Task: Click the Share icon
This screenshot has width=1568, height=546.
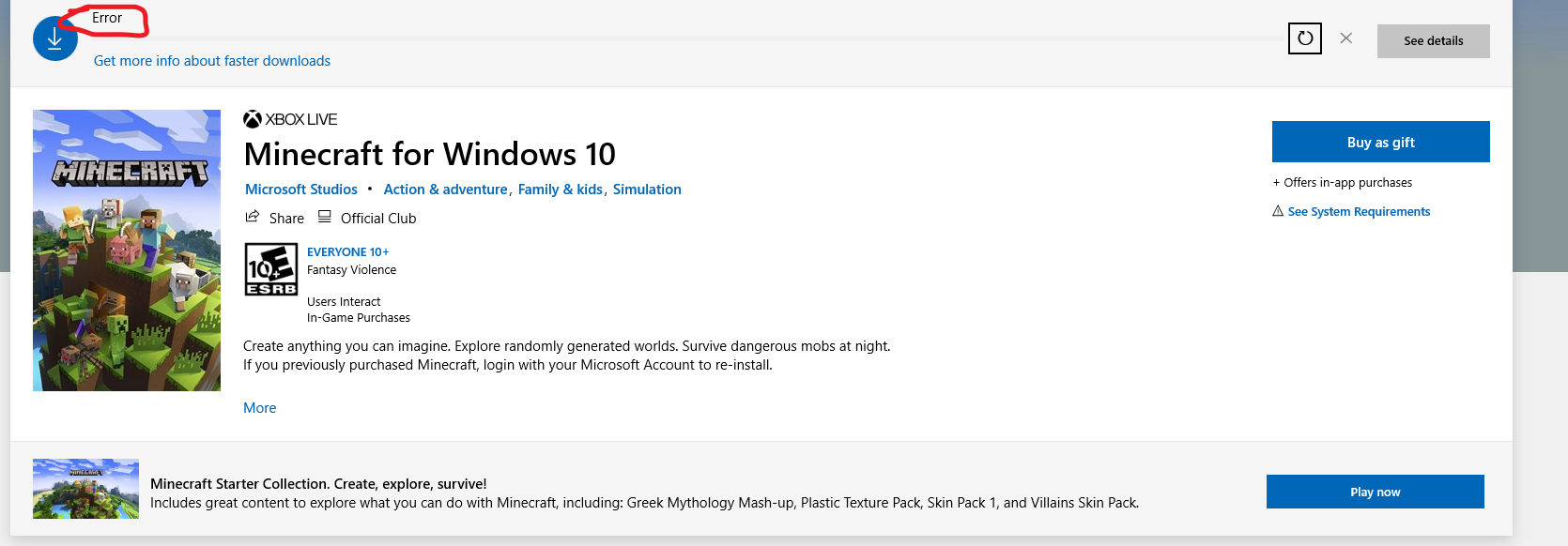Action: click(253, 217)
